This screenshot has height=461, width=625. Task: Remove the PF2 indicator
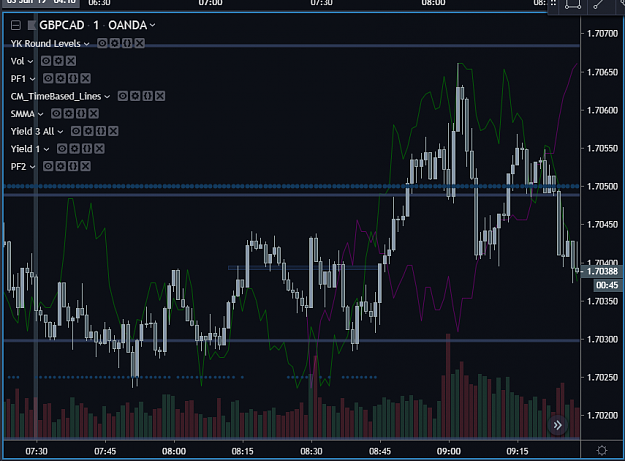tap(85, 166)
